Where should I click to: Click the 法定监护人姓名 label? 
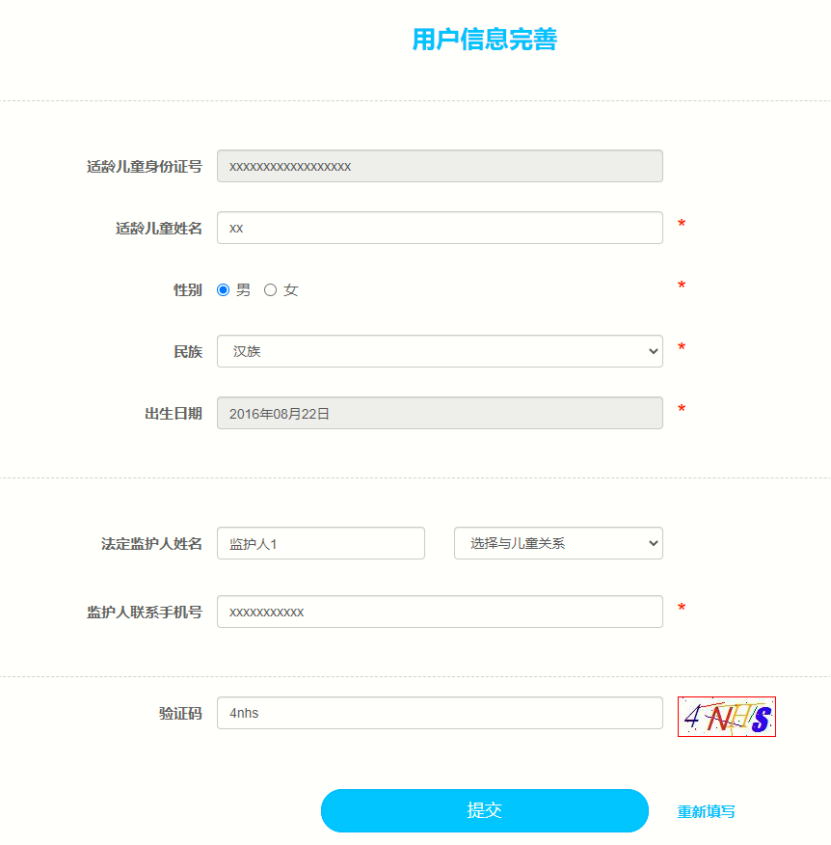pyautogui.click(x=151, y=544)
